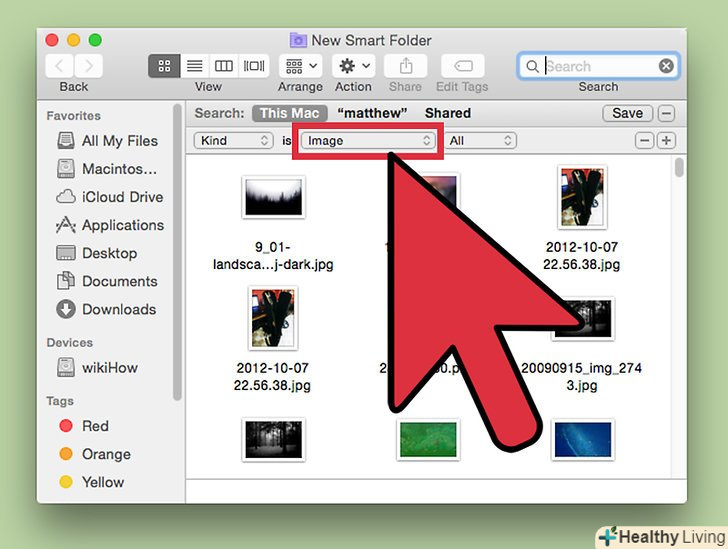Click the 20090915_img_2743.jpg file name

click(581, 377)
